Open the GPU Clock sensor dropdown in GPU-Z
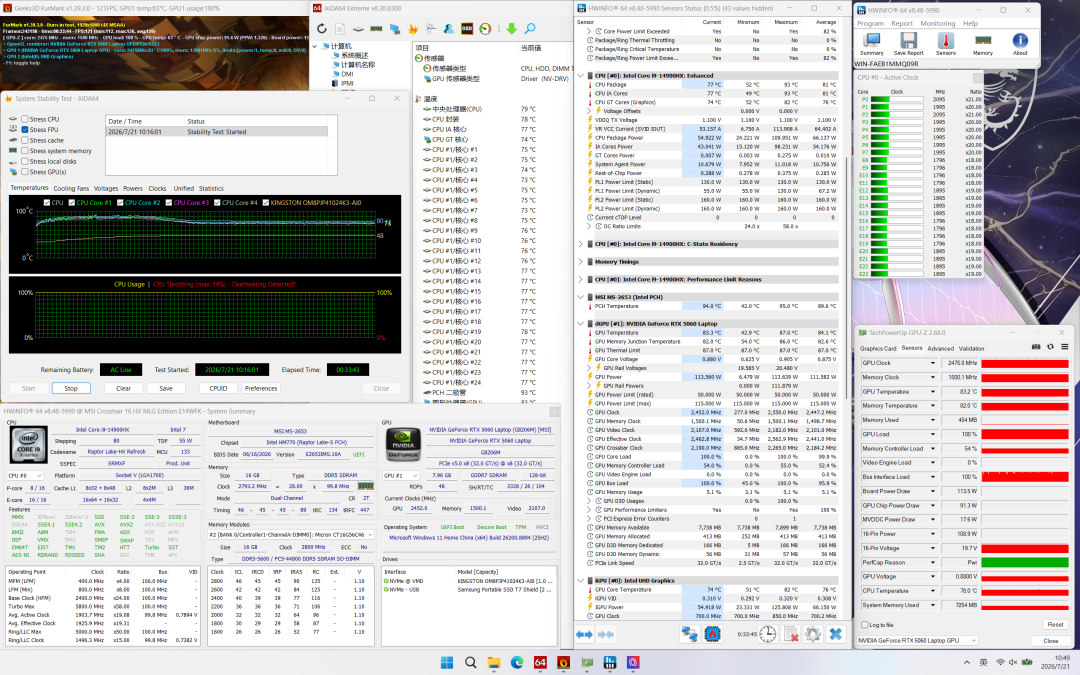 coord(933,363)
